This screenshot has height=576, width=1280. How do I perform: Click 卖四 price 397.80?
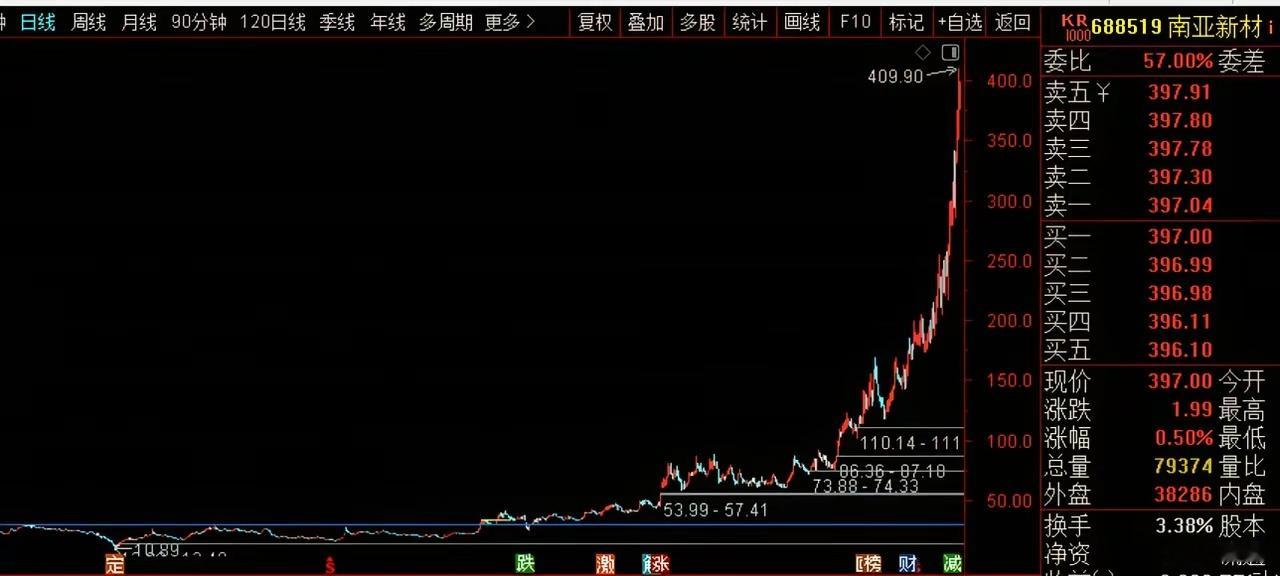[1180, 121]
